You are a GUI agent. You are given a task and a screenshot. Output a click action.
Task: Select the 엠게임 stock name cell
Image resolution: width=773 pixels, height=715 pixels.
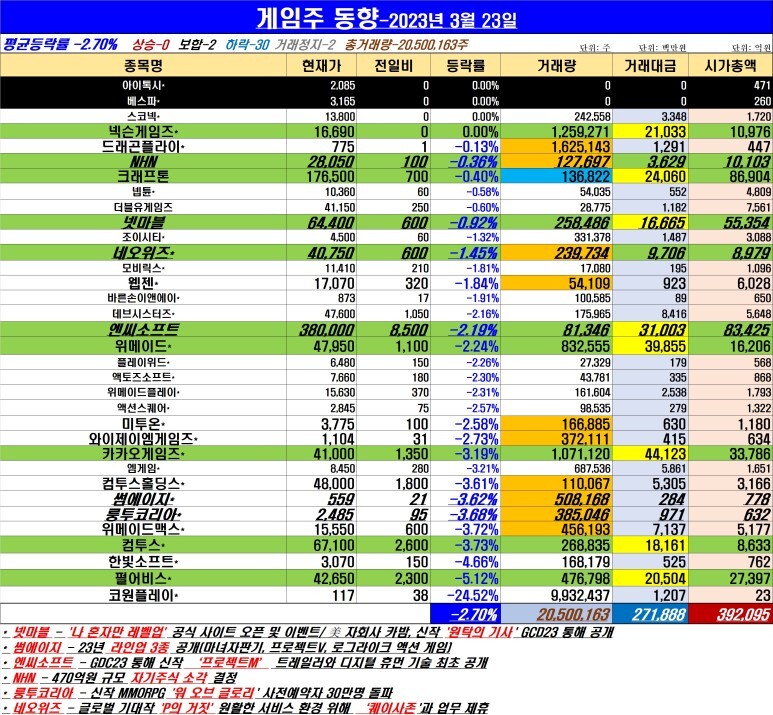143,468
